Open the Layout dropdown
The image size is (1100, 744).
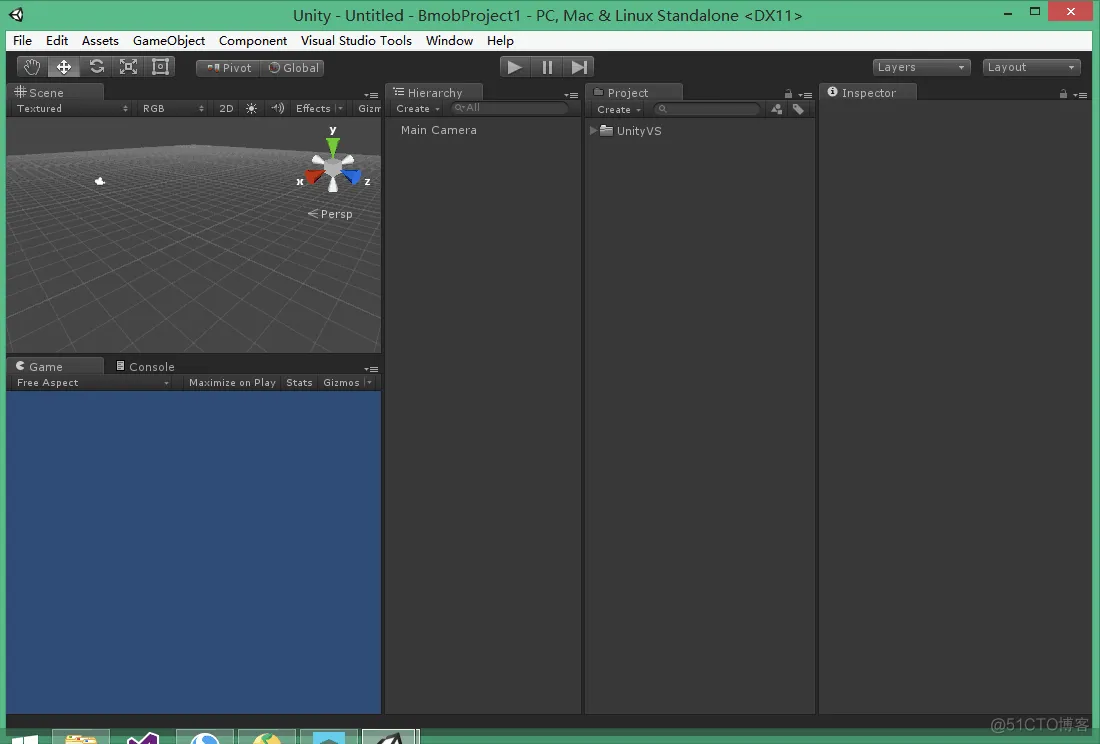pyautogui.click(x=1031, y=67)
